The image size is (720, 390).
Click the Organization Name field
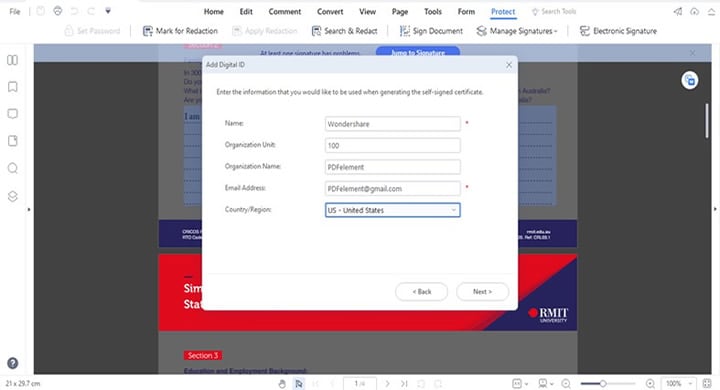tap(393, 167)
